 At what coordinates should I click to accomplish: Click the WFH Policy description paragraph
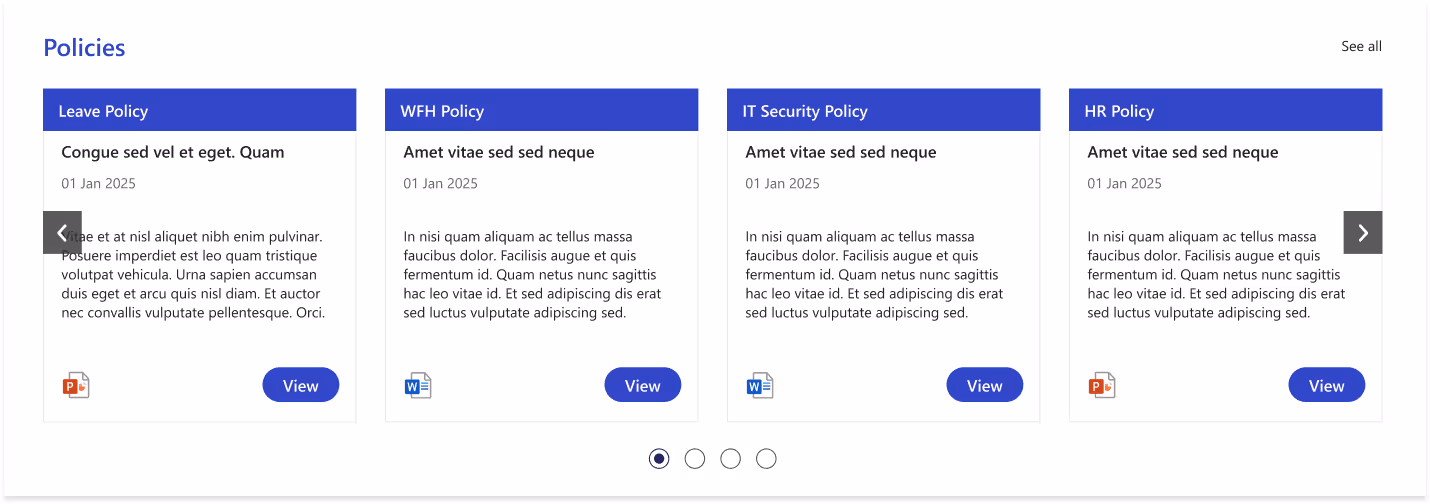[532, 275]
